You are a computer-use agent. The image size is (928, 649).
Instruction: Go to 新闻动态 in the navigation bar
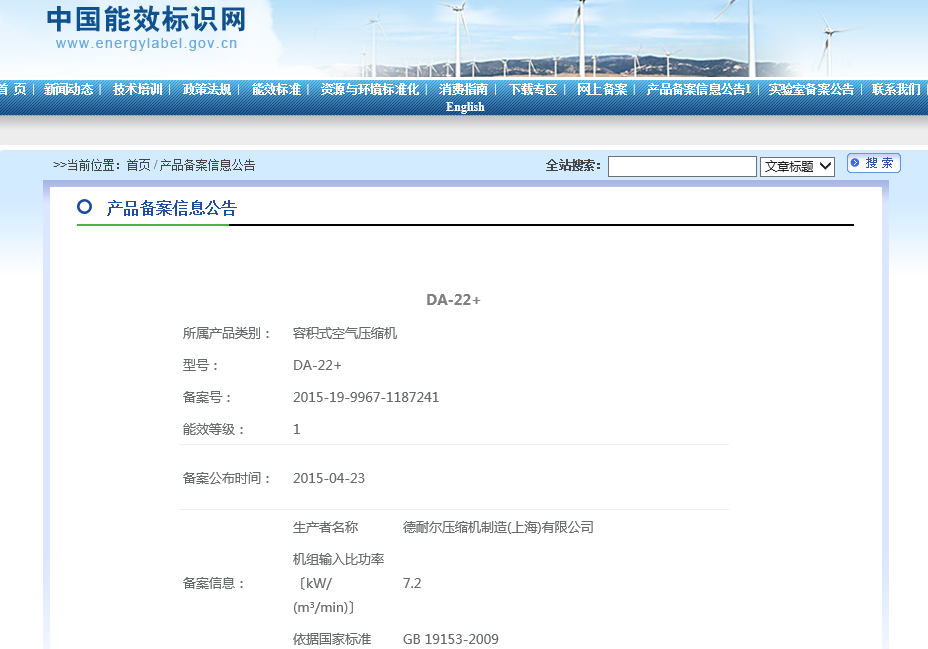[69, 89]
